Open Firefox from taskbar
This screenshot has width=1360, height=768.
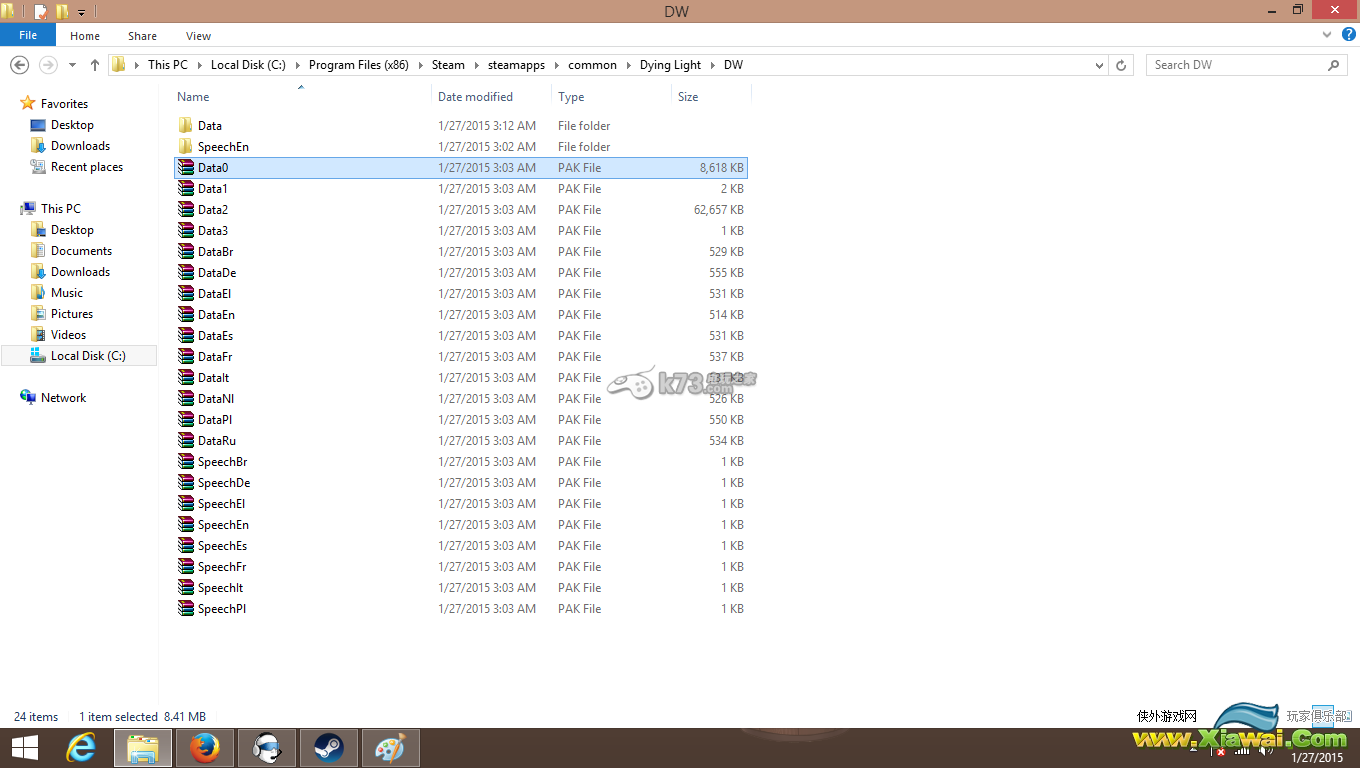tap(205, 748)
